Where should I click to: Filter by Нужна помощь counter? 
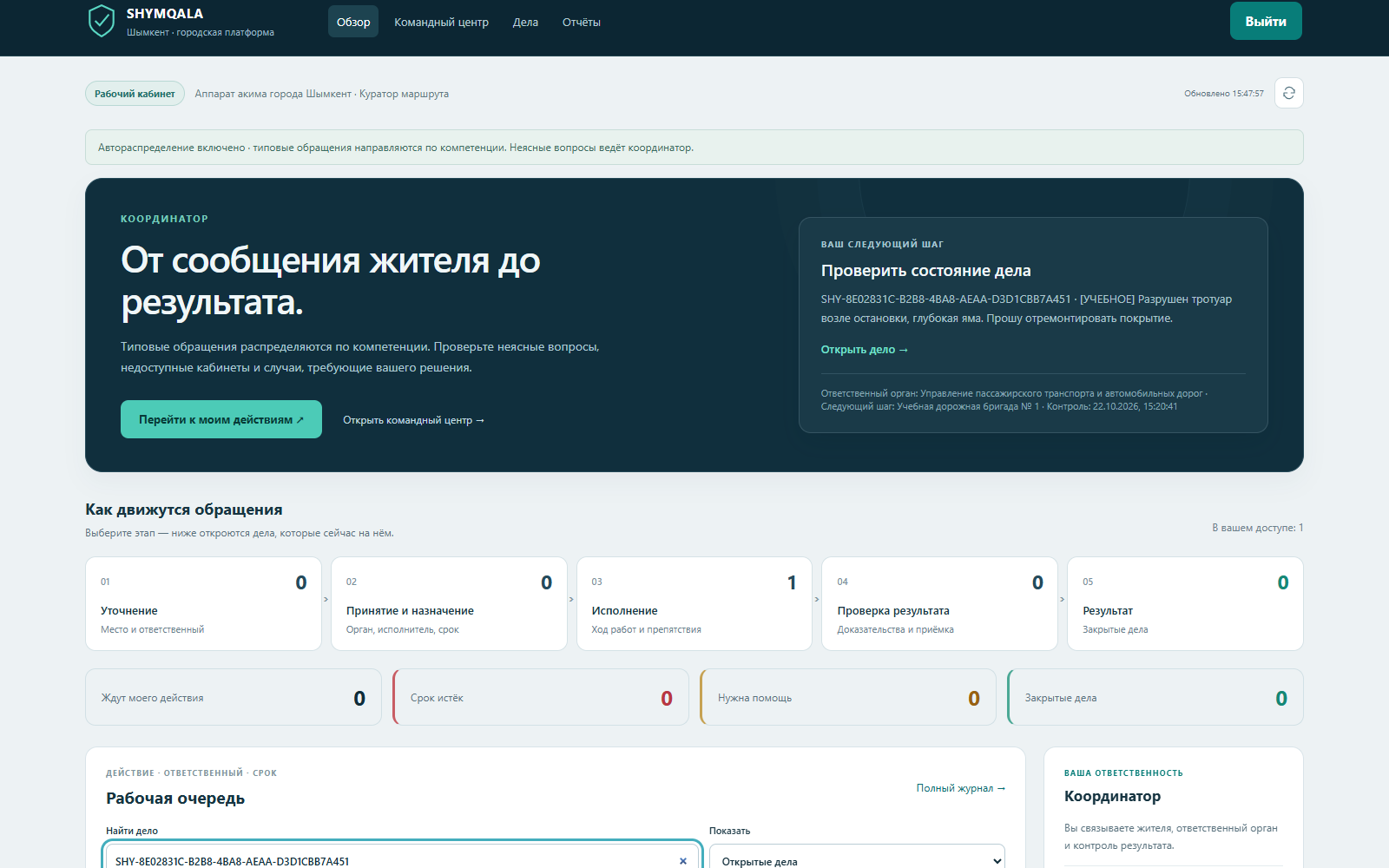point(848,697)
